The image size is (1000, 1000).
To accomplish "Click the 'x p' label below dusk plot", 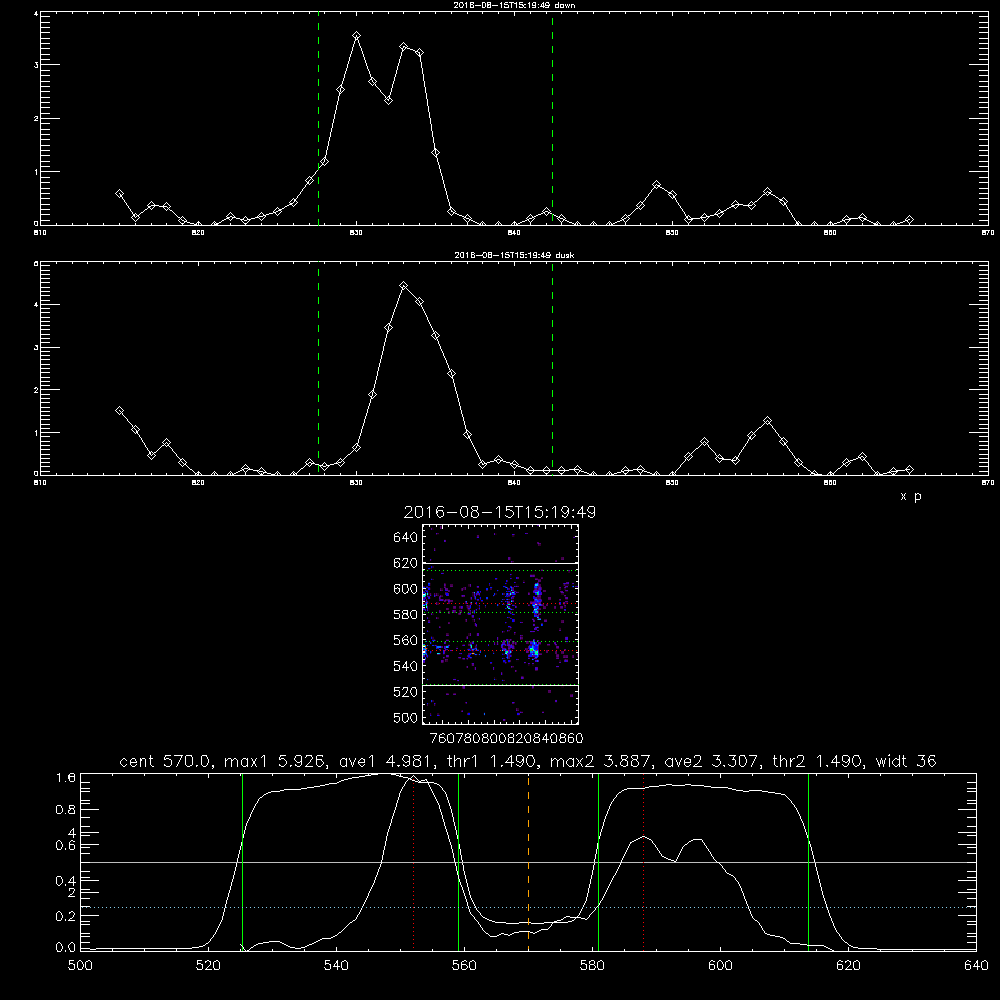I will click(x=910, y=496).
